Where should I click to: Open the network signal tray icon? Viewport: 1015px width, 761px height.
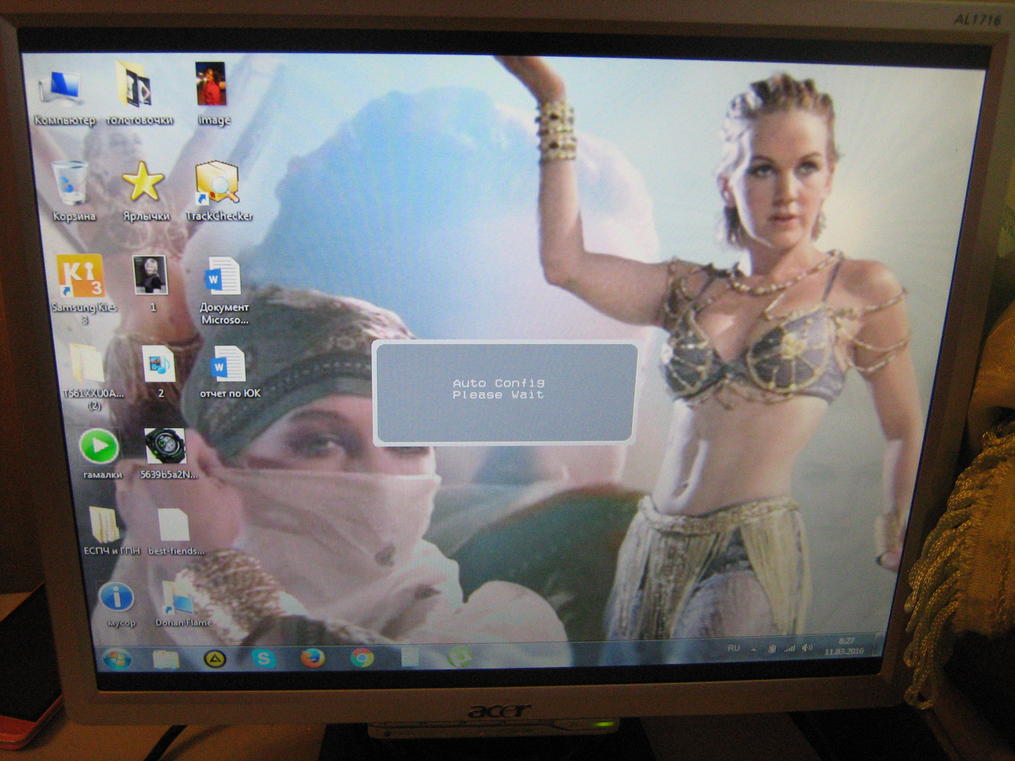789,647
